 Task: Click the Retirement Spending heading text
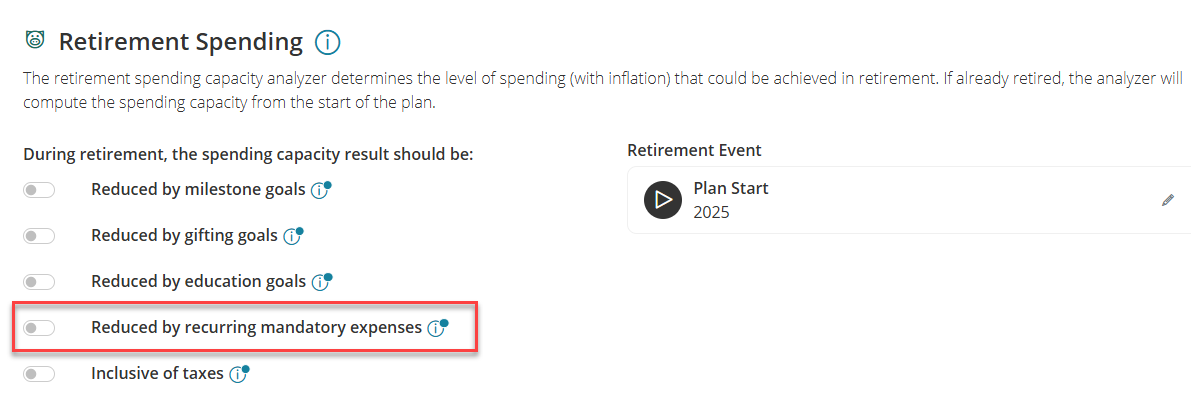[x=181, y=42]
